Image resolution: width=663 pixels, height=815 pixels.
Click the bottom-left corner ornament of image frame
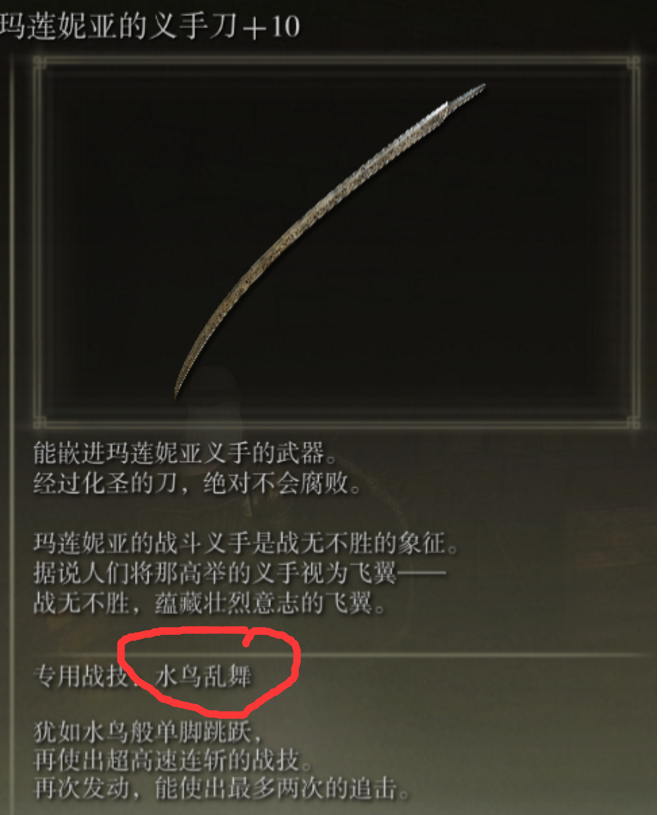[x=40, y=422]
